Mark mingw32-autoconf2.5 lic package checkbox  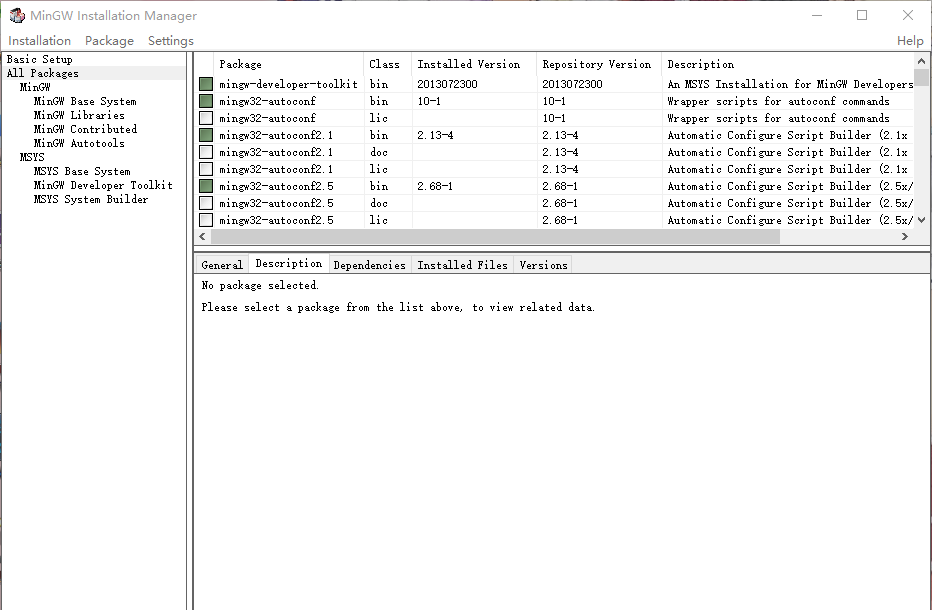[x=206, y=220]
